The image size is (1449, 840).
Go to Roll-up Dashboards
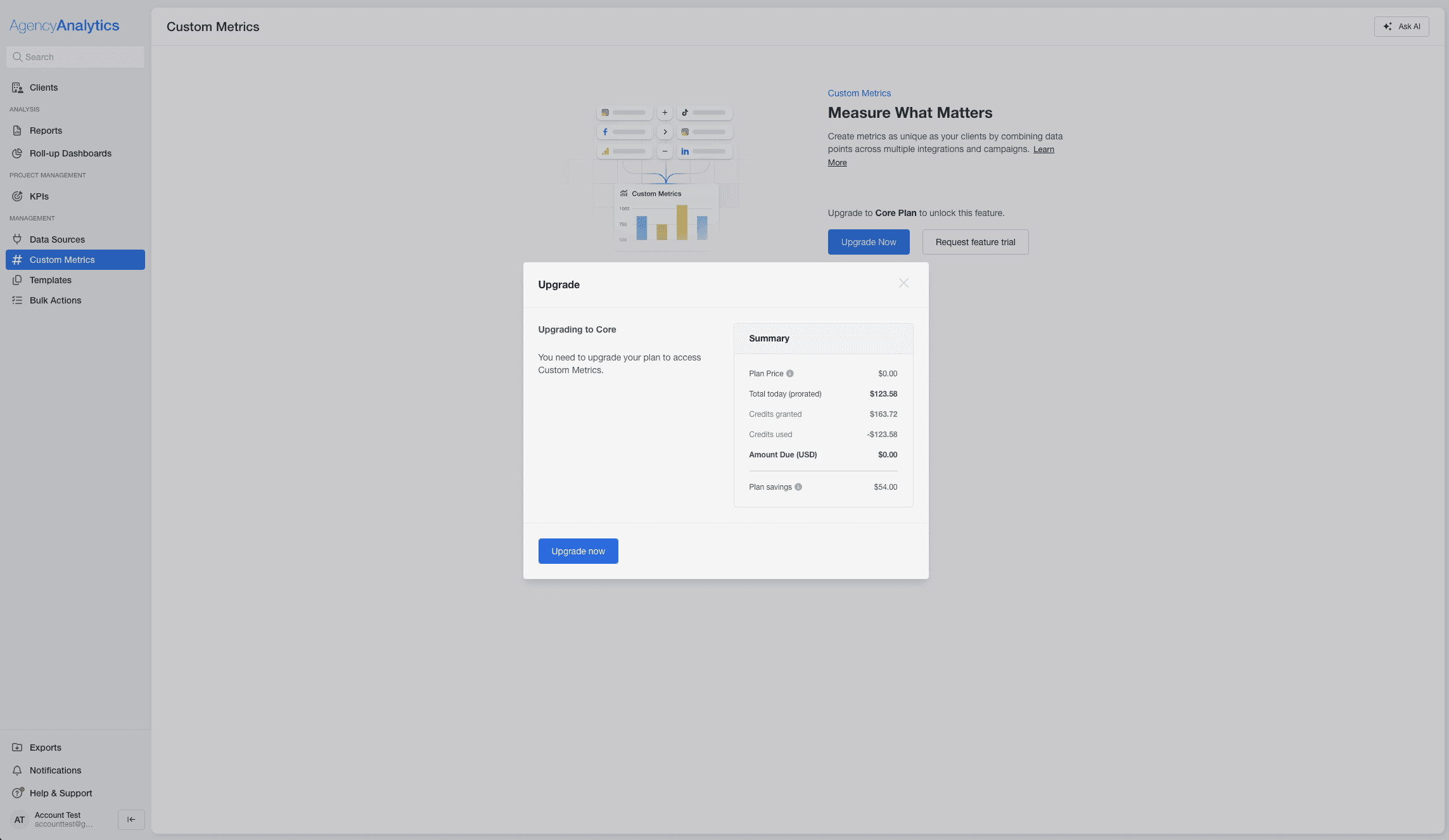coord(75,153)
